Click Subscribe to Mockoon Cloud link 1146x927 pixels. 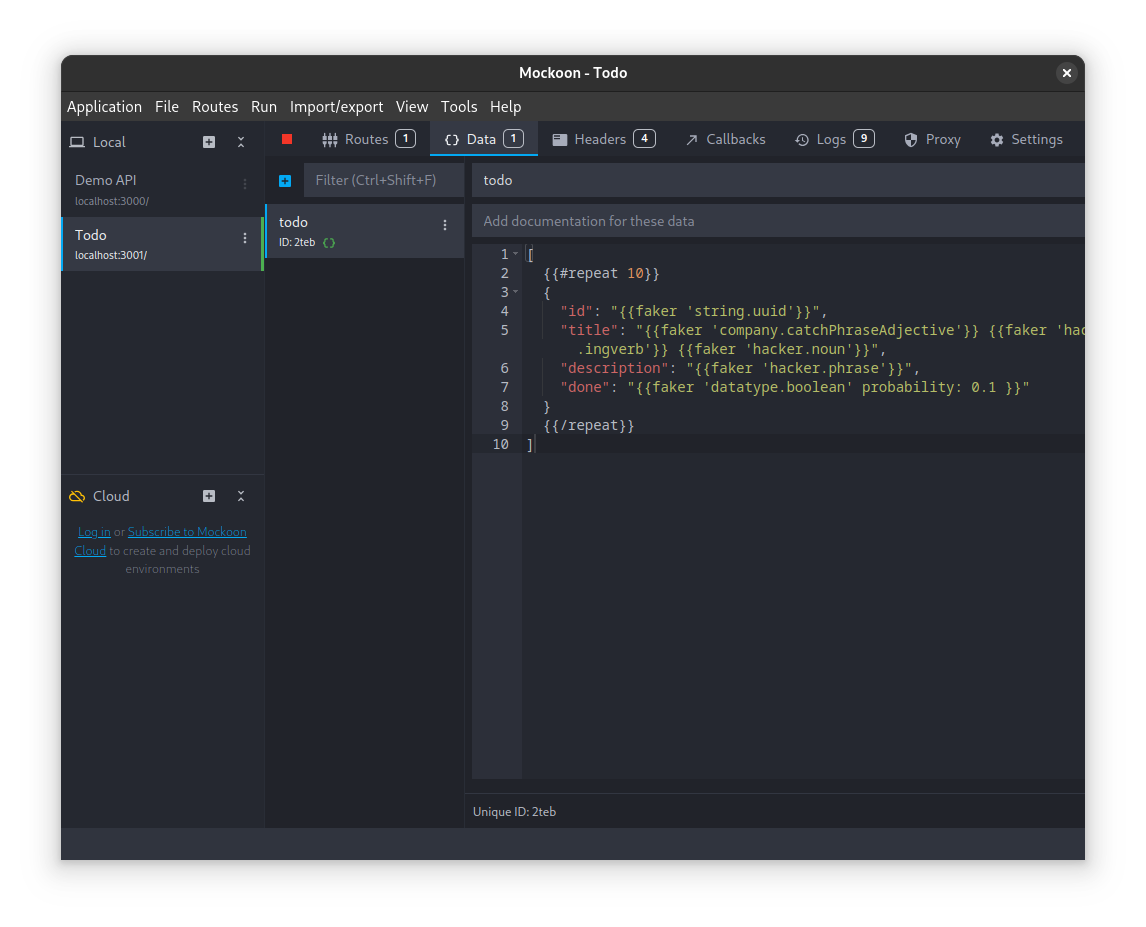(187, 532)
